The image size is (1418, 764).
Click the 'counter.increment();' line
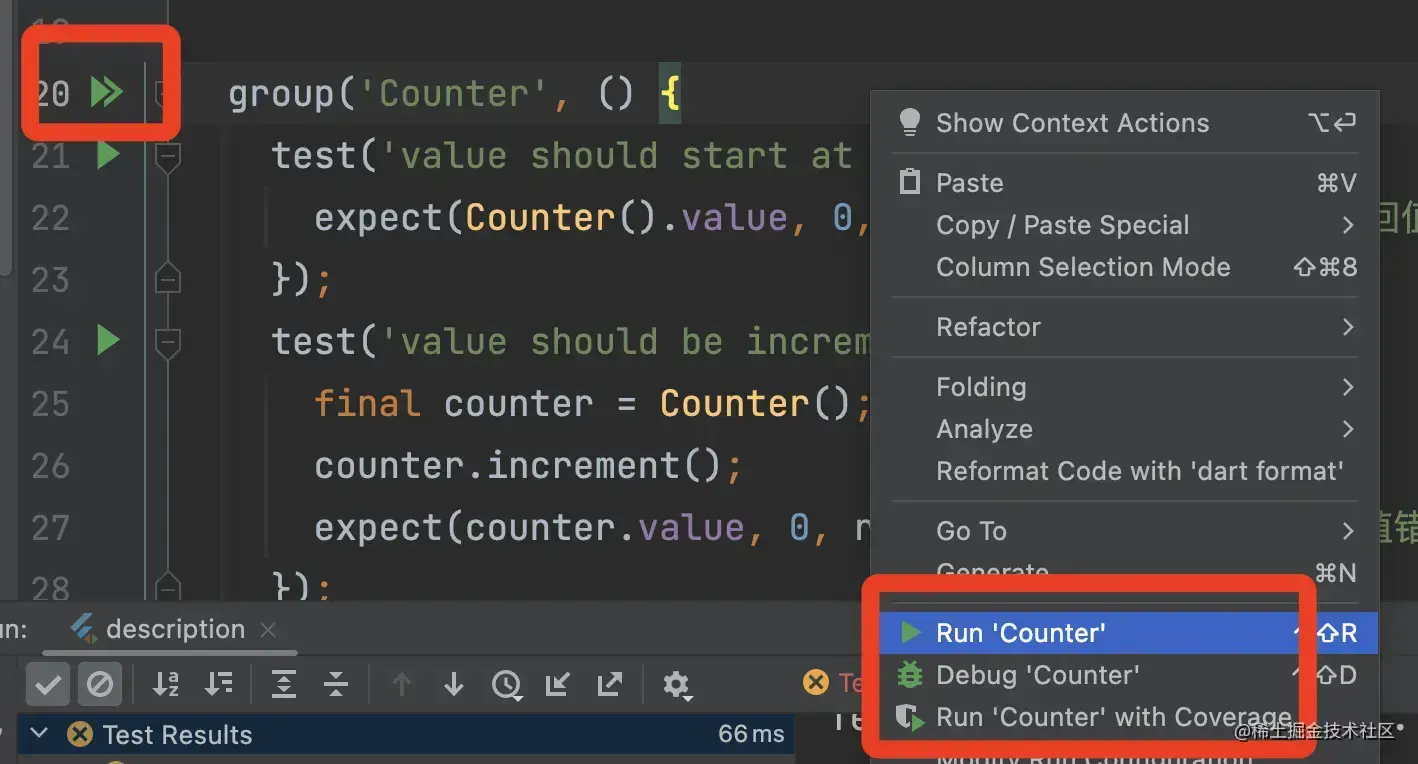[x=529, y=465]
